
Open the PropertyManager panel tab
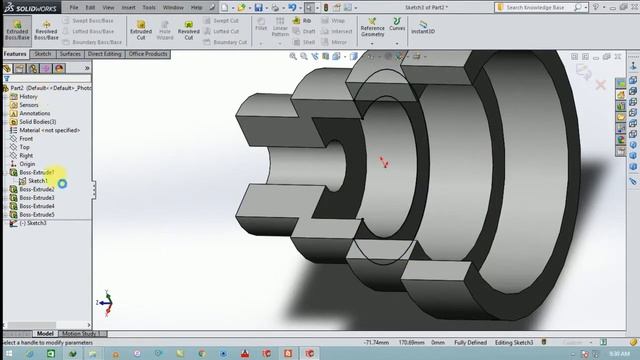pos(20,68)
